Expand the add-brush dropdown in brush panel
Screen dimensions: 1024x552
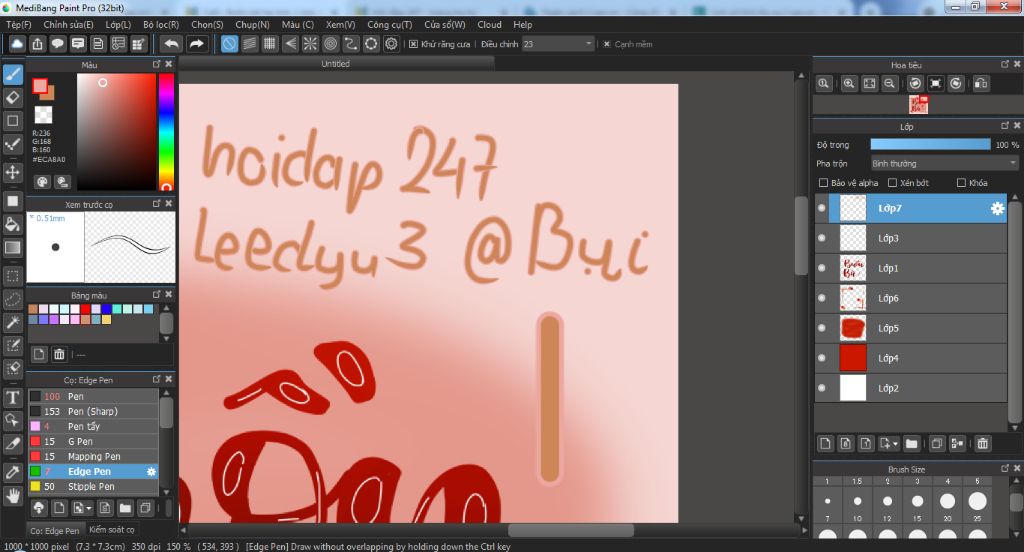[x=89, y=508]
